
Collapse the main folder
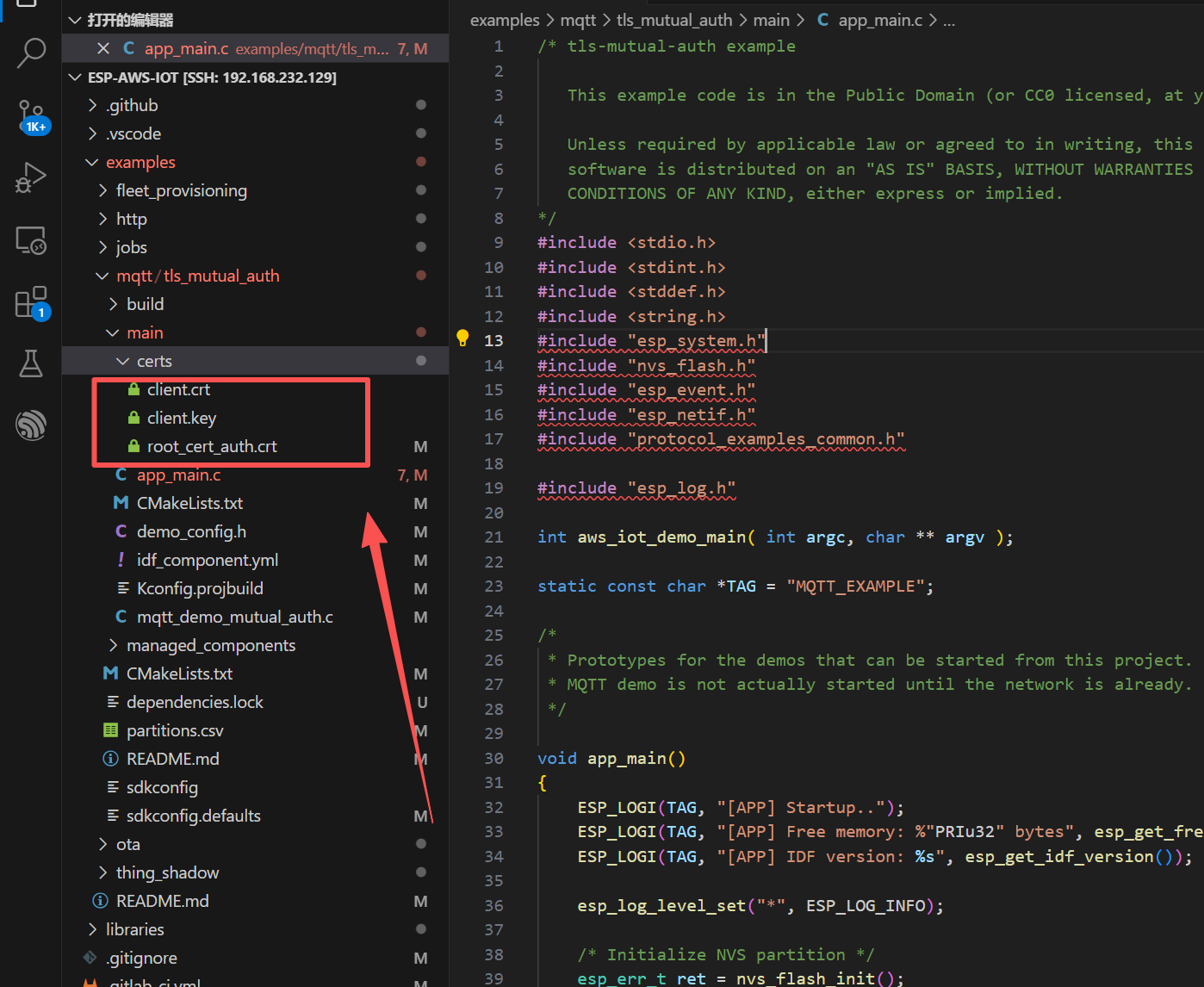click(x=114, y=332)
